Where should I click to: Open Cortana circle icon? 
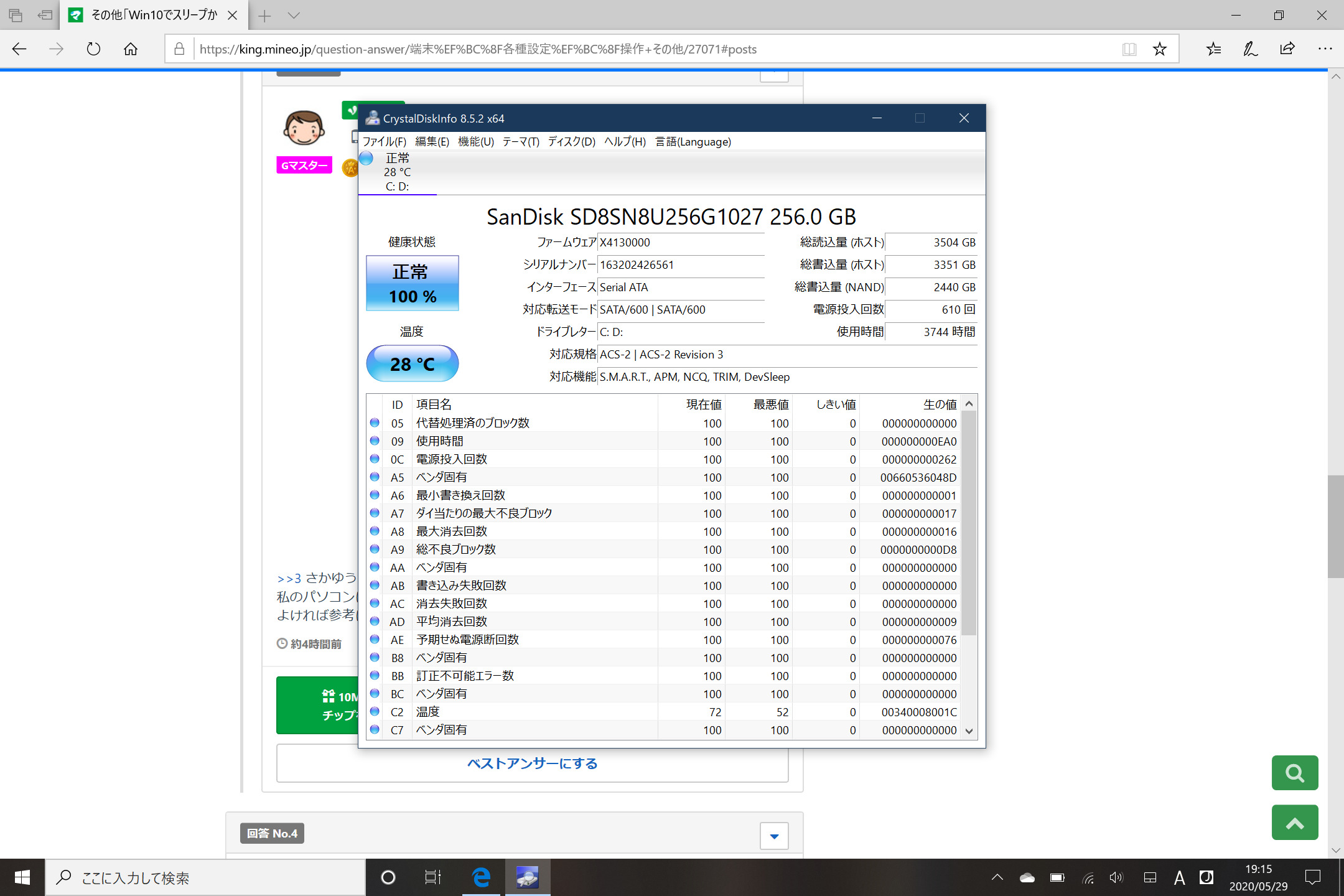388,877
